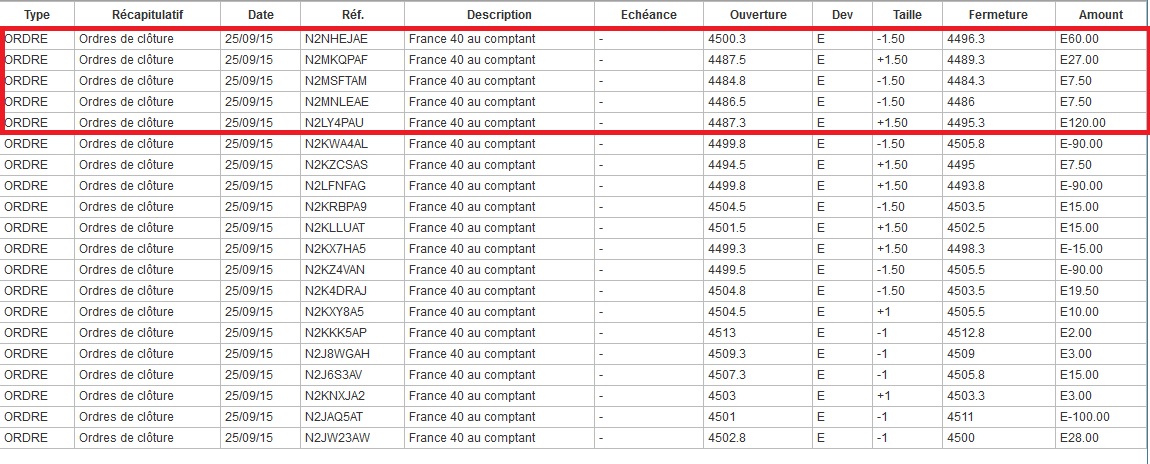Click the Echéance column header
1150x464 pixels.
(648, 15)
